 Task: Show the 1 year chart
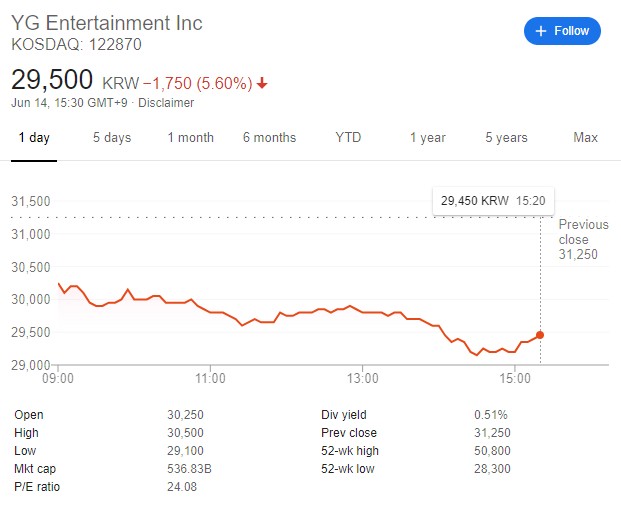point(428,138)
